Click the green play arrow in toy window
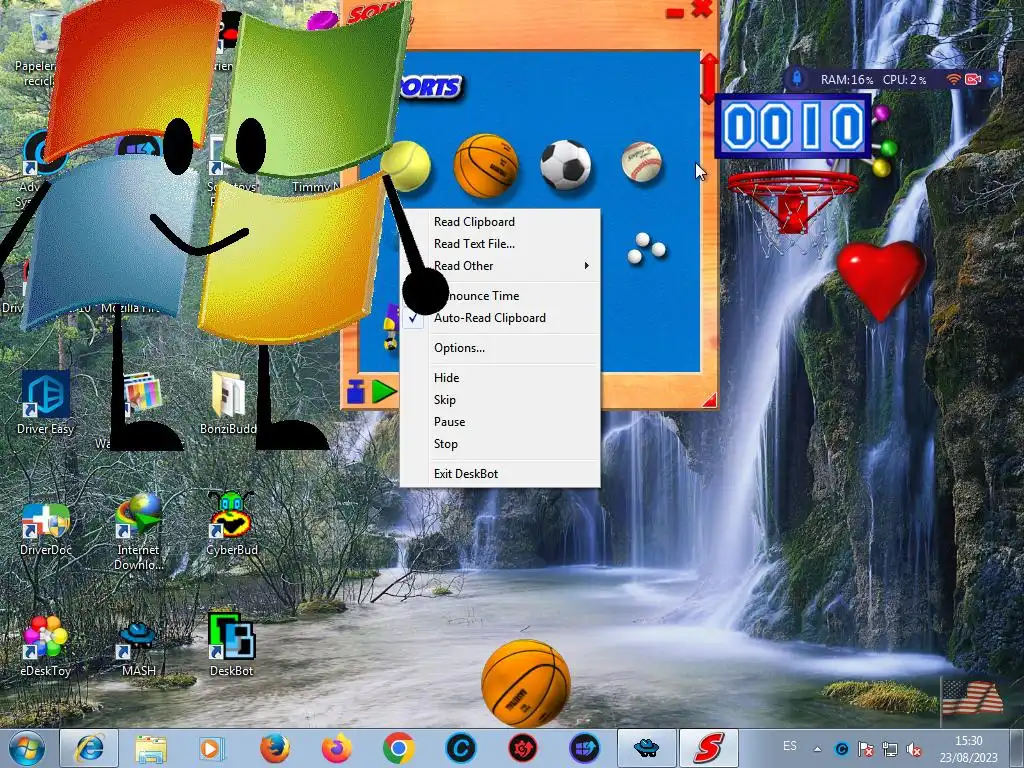This screenshot has width=1024, height=768. coord(384,391)
